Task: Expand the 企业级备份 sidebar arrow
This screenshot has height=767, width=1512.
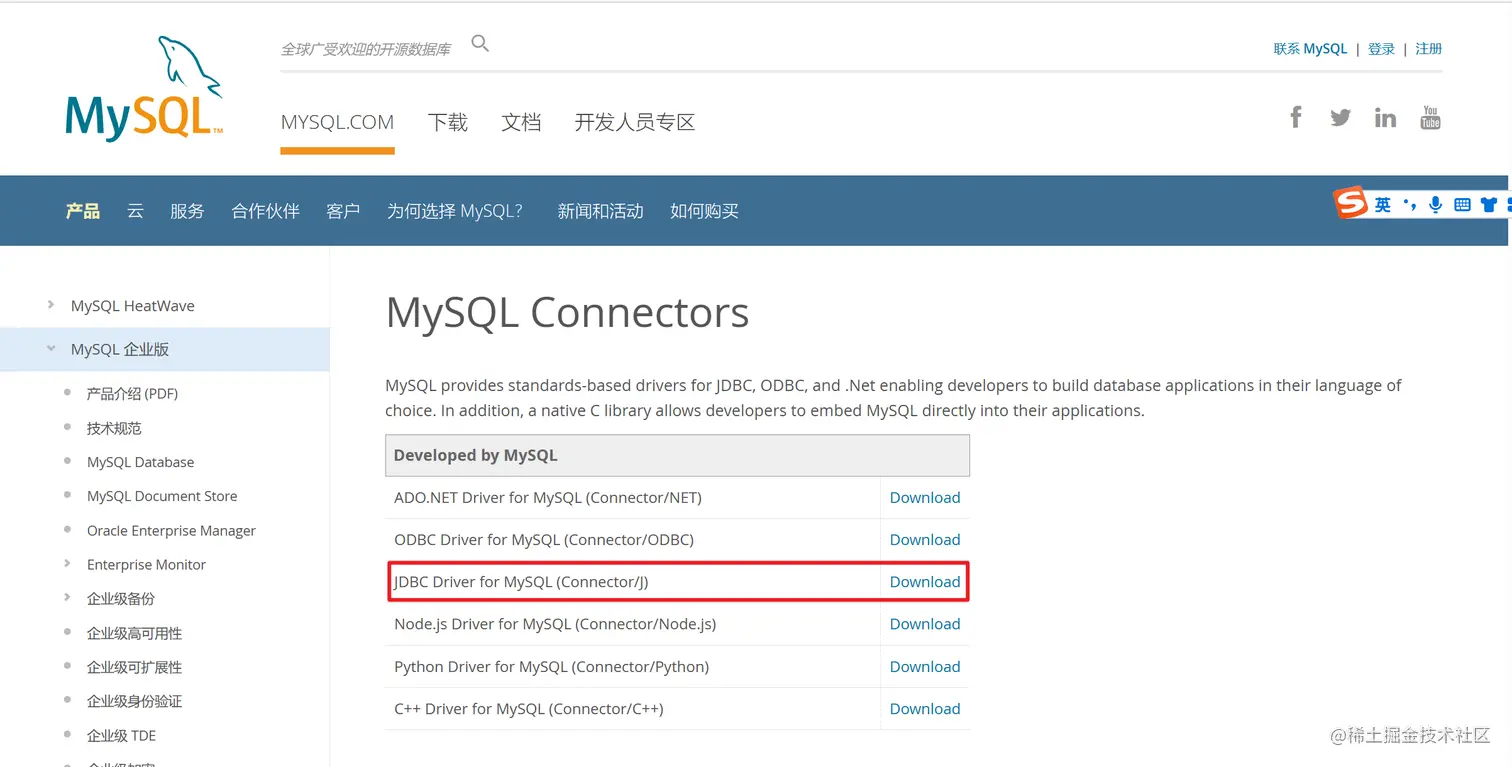Action: (67, 598)
